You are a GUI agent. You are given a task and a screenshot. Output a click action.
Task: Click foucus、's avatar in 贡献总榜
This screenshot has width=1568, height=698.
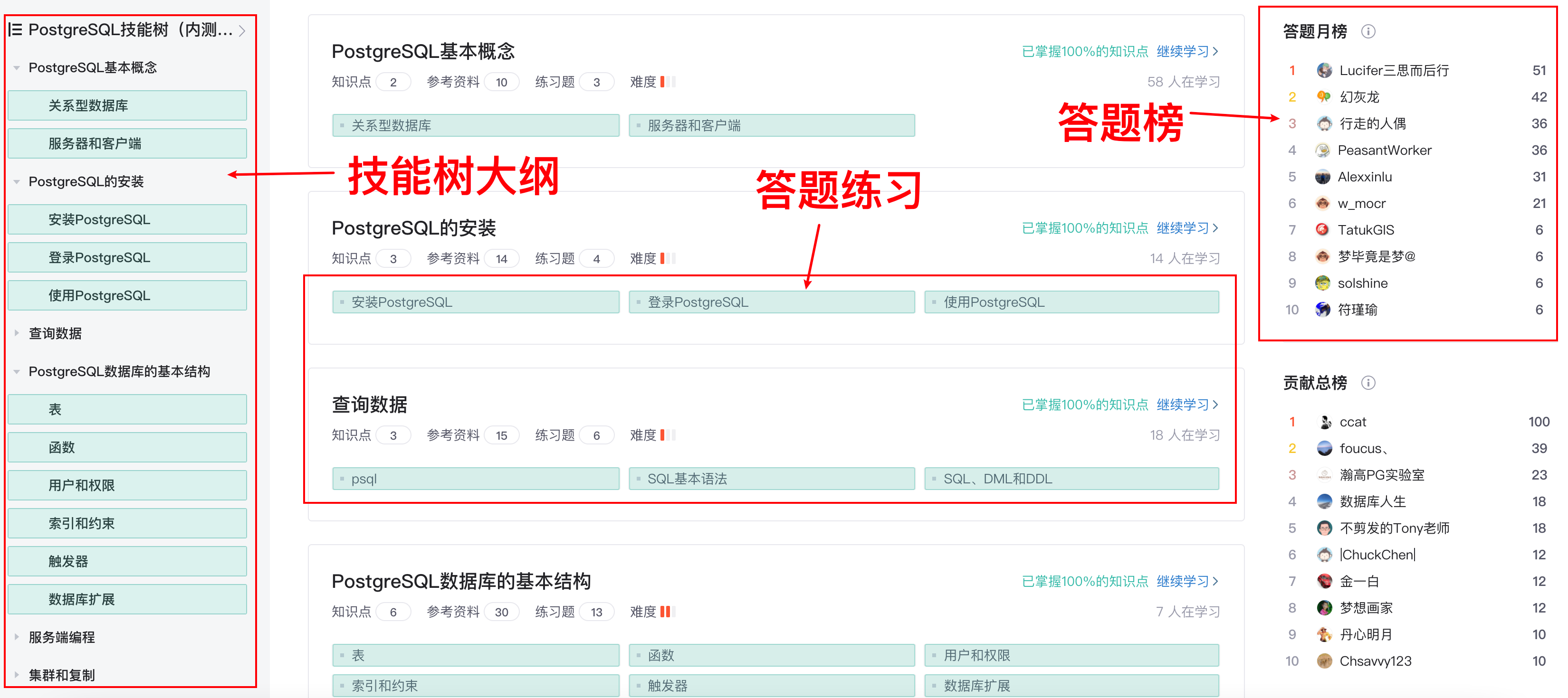click(x=1325, y=448)
